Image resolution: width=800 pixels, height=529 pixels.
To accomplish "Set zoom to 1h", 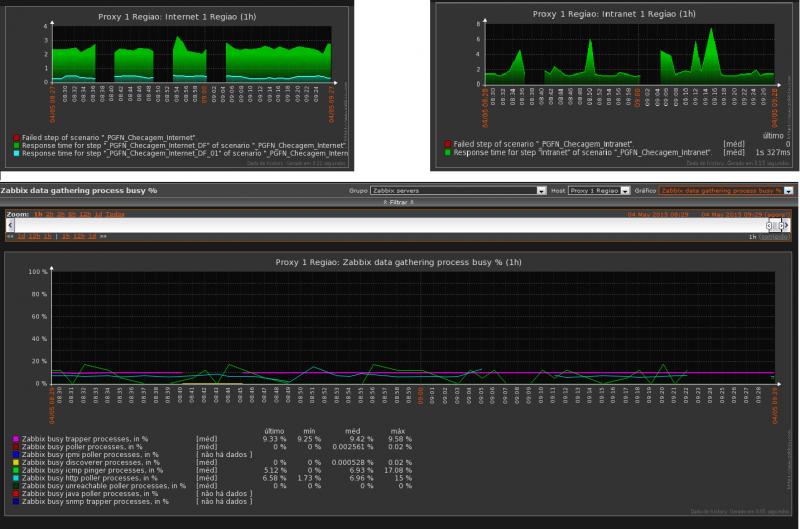I will click(x=38, y=213).
